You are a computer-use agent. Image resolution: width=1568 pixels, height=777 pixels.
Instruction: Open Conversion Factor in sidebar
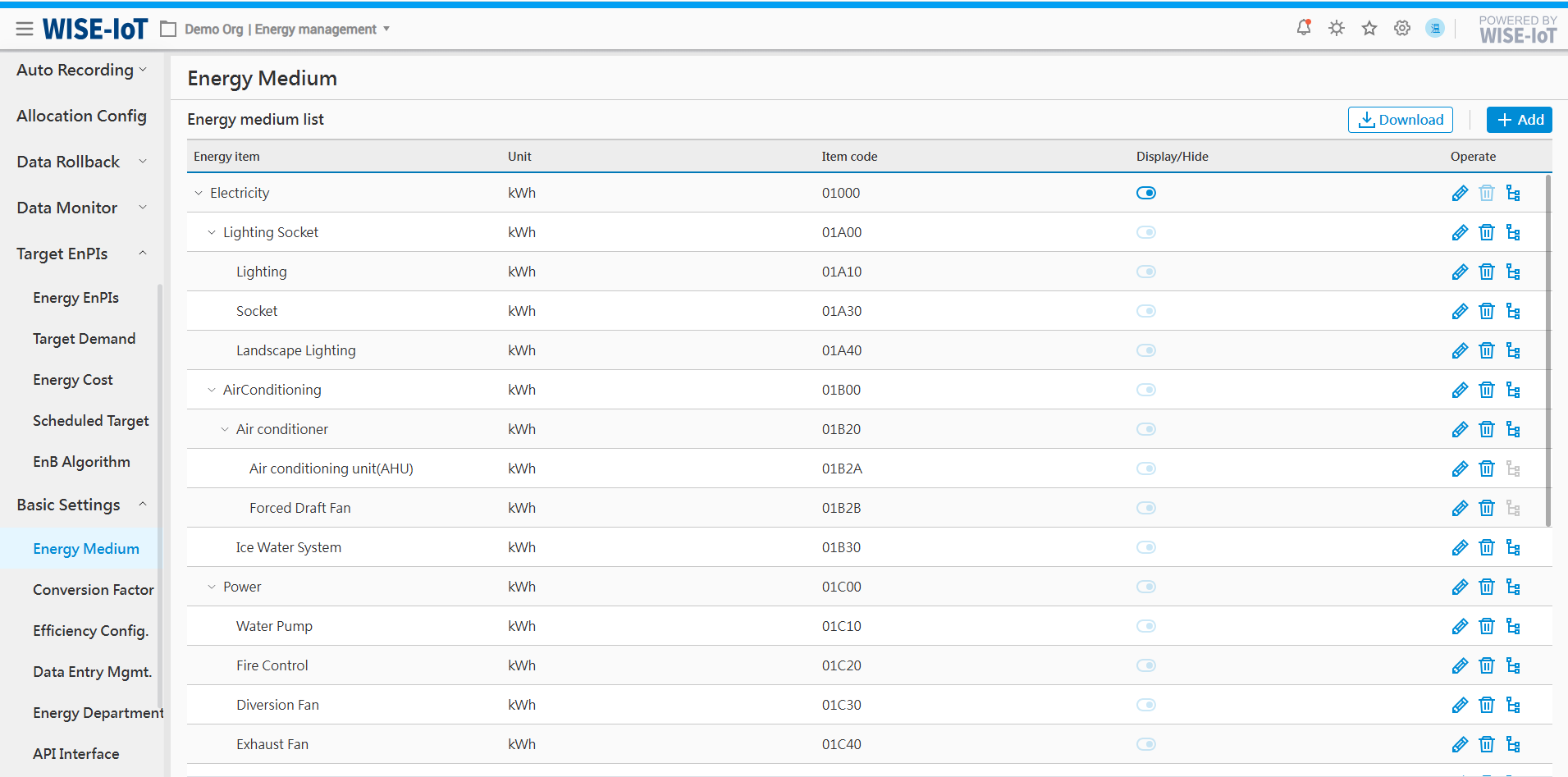coord(93,590)
